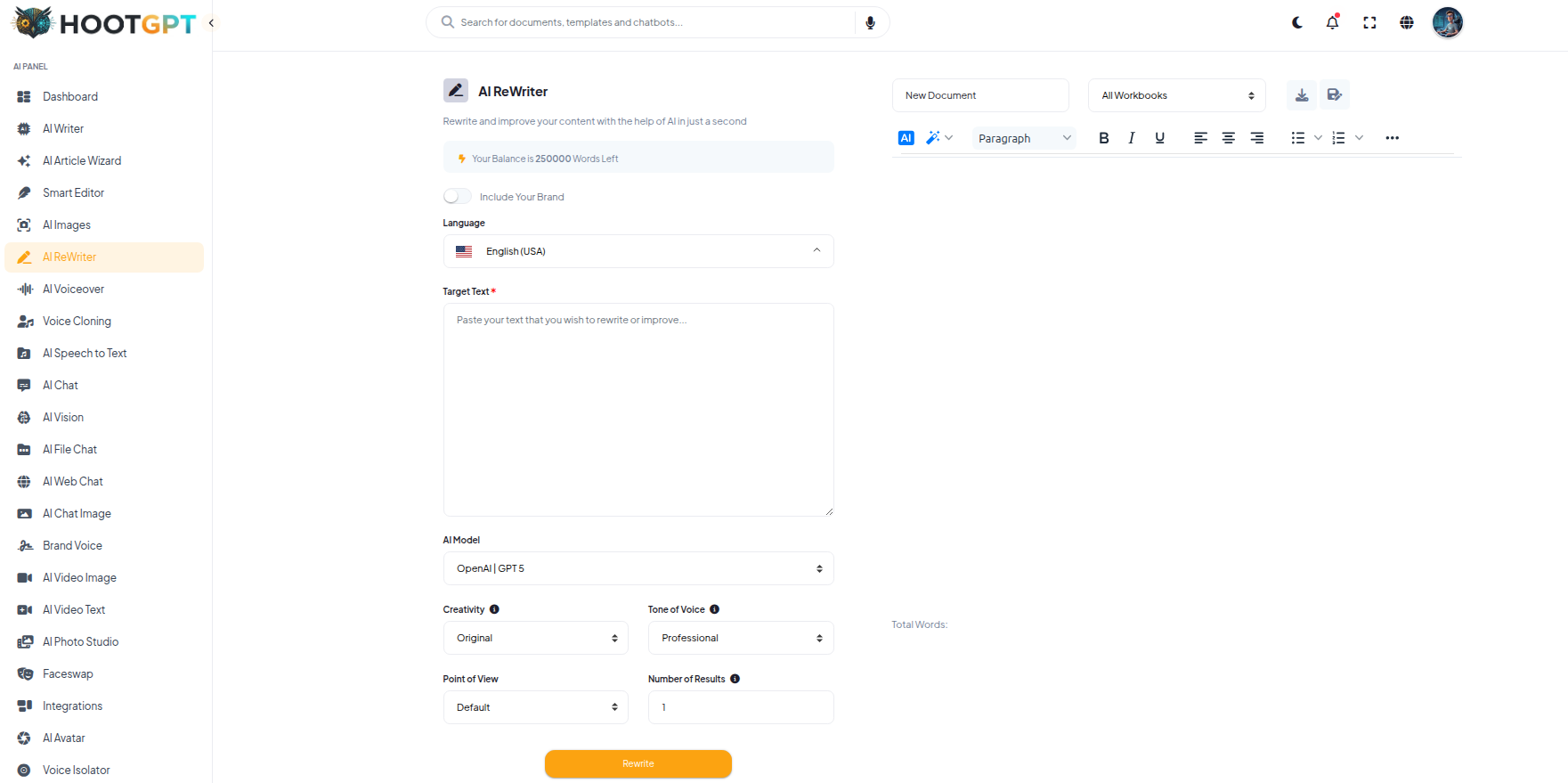The image size is (1568, 783).
Task: Click the AI Avatar sidebar icon
Action: (x=25, y=738)
